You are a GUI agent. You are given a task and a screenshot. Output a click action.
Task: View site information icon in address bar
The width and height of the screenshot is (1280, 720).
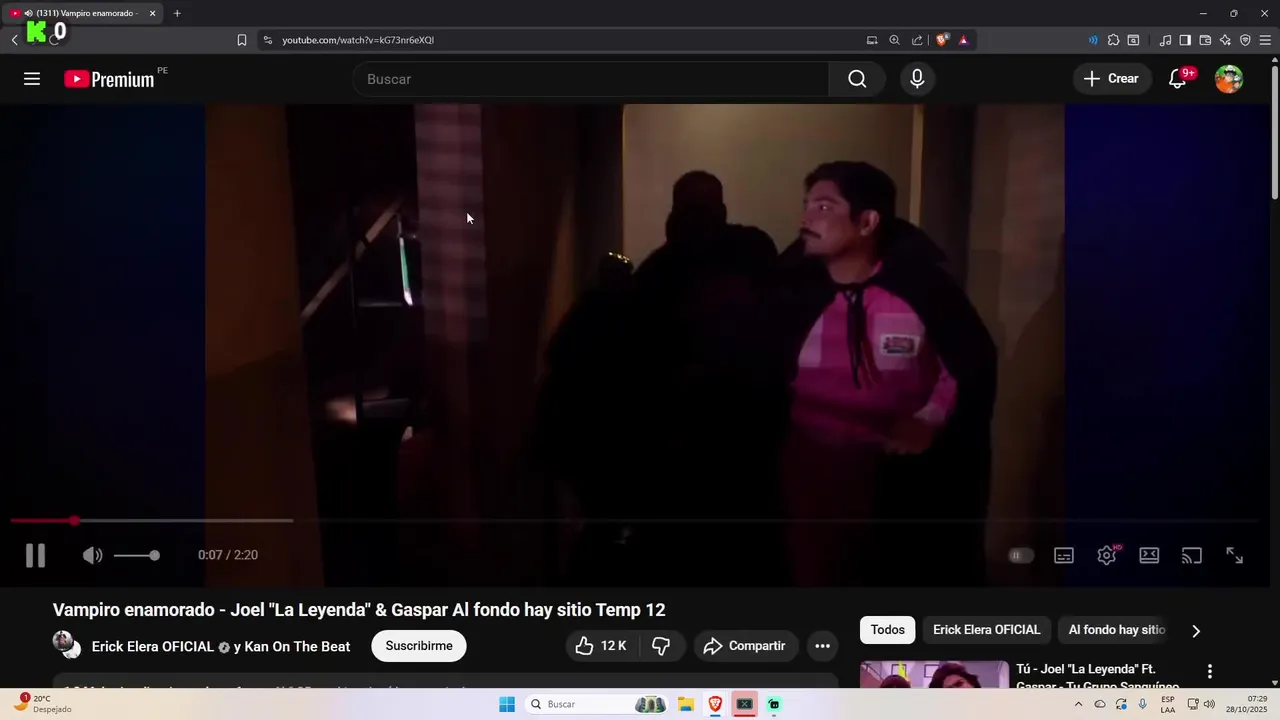(267, 40)
